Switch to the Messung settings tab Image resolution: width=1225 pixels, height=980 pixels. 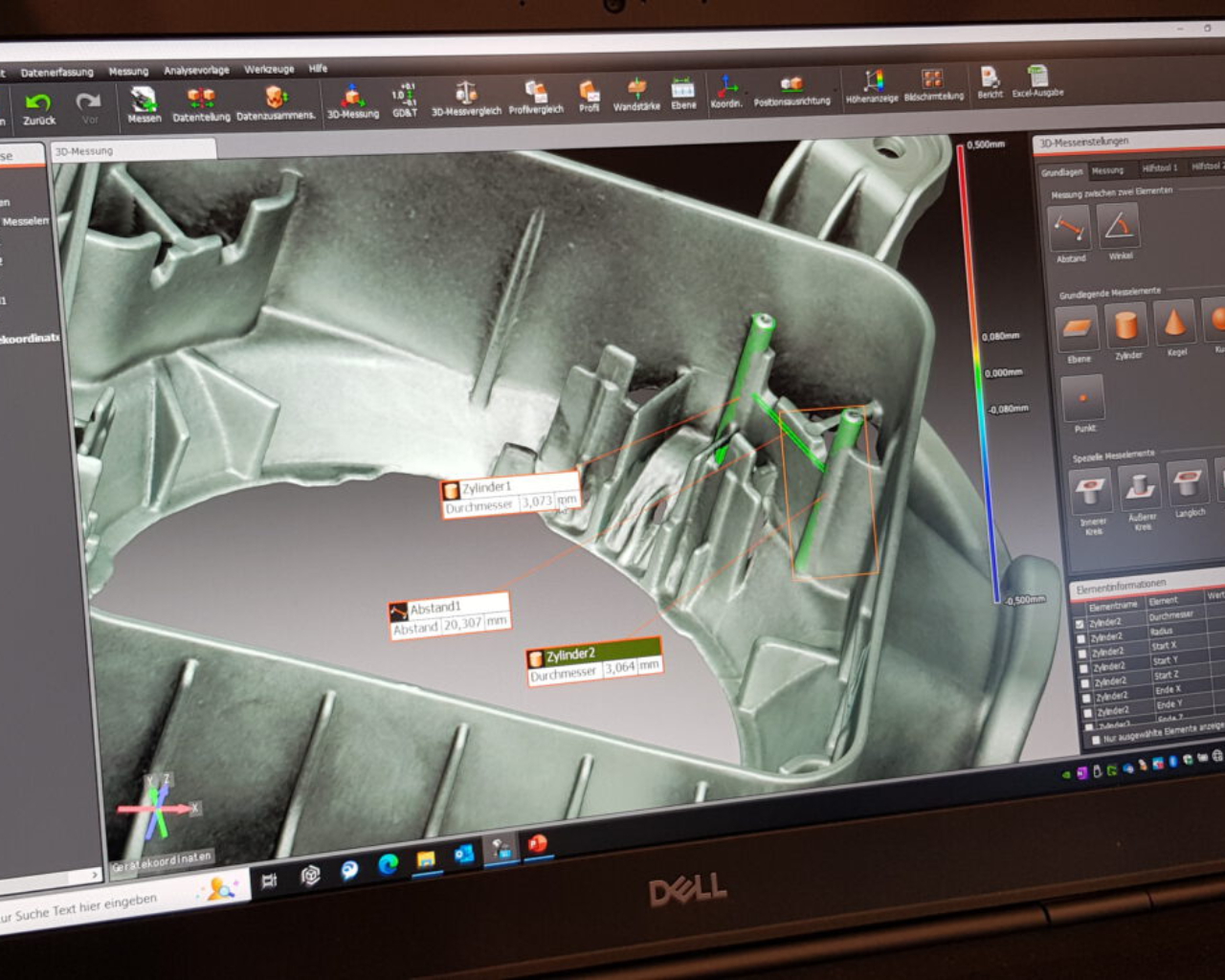point(1108,170)
